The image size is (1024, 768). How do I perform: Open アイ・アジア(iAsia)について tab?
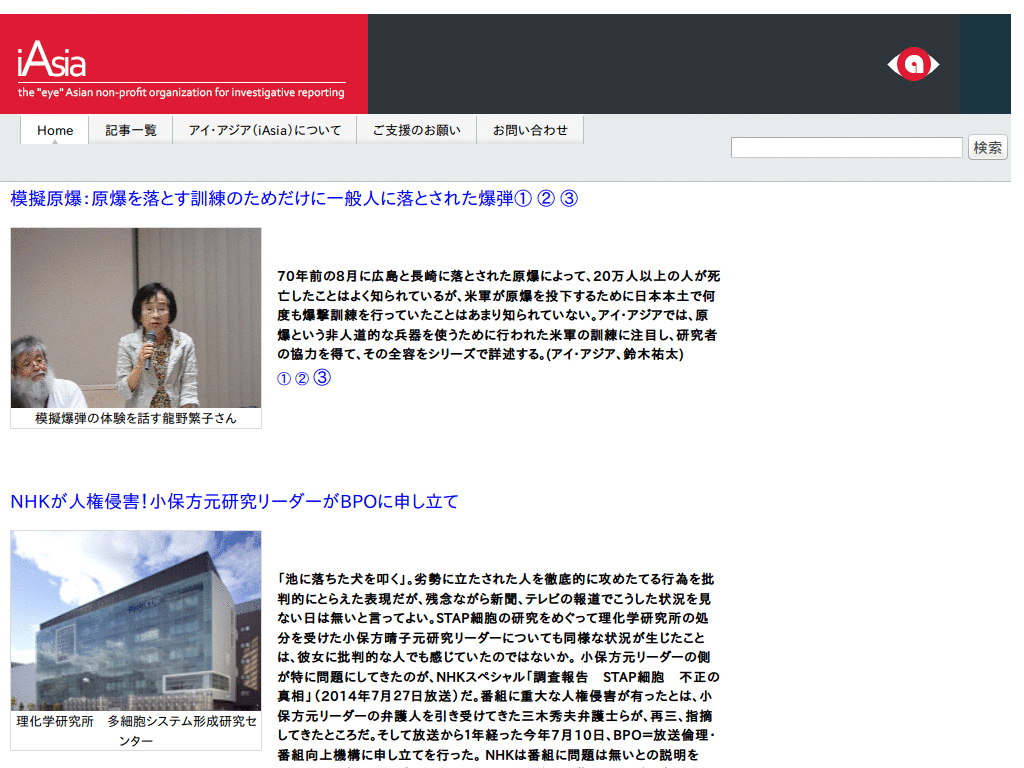(x=264, y=130)
